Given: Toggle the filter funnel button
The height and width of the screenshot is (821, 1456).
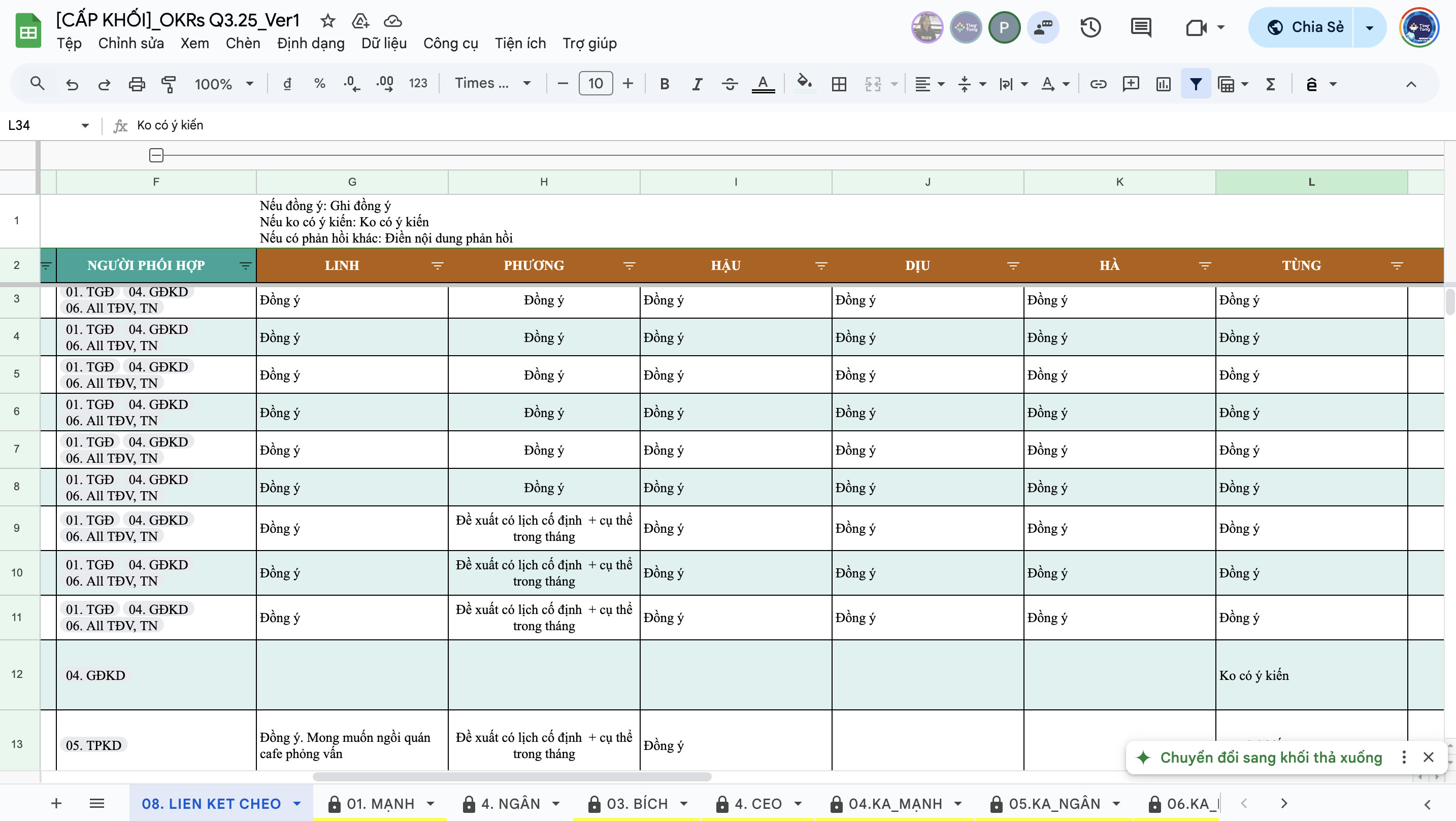Looking at the screenshot, I should [x=1196, y=84].
